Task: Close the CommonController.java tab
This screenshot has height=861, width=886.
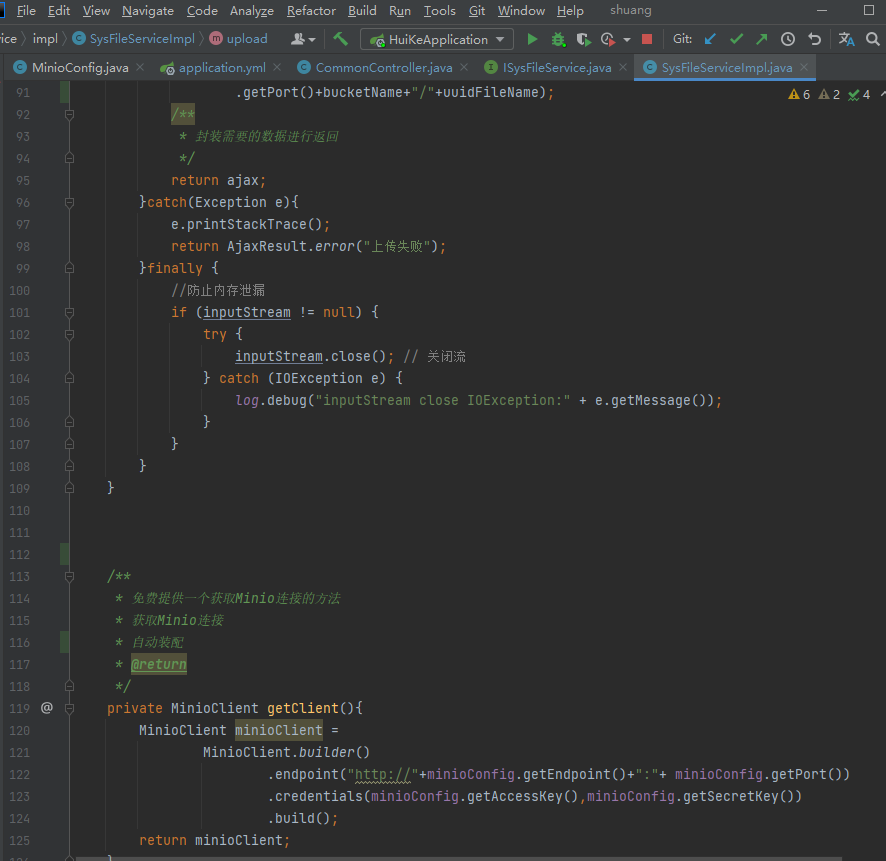Action: tap(464, 67)
